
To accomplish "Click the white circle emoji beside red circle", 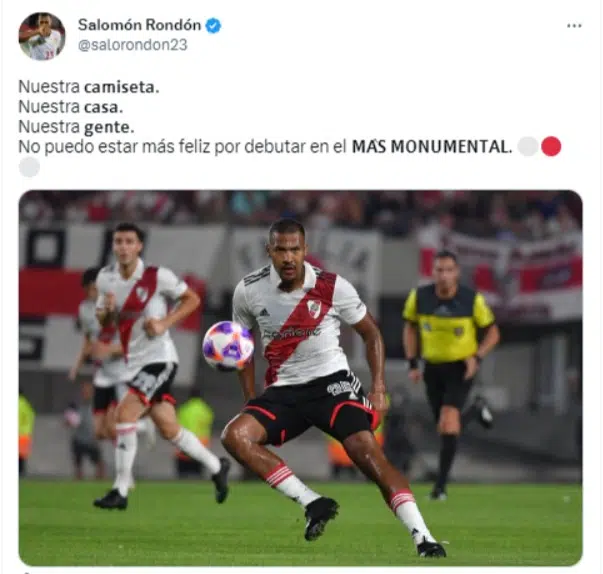I will tap(528, 146).
